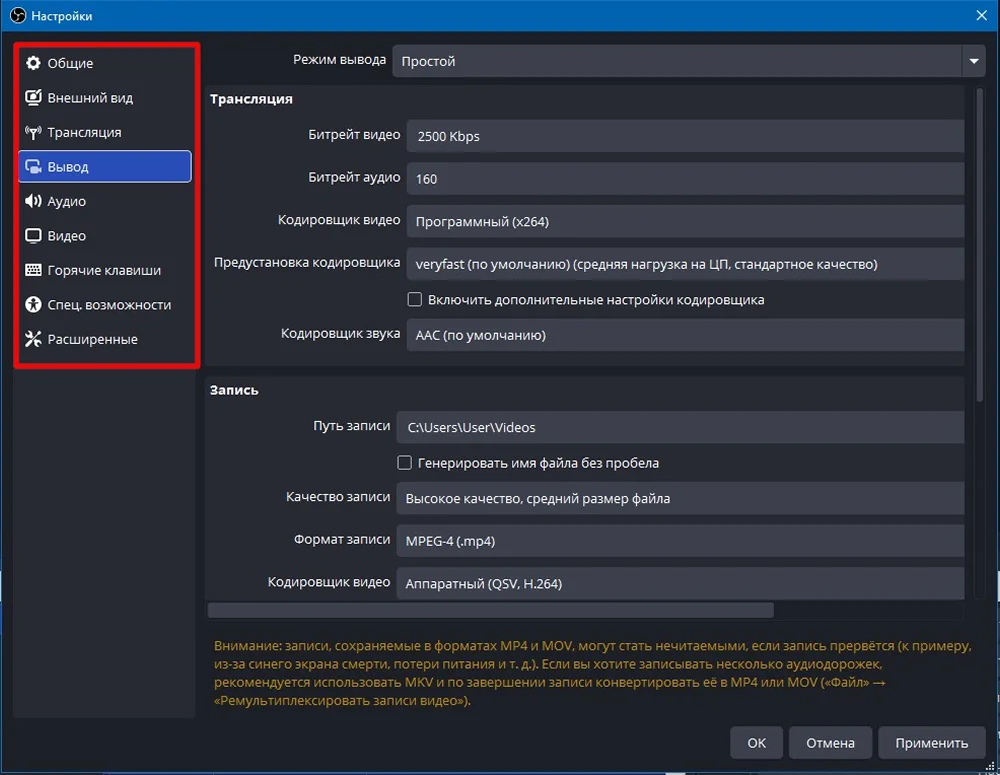The height and width of the screenshot is (775, 1000).
Task: Click the Отмена button
Action: tap(830, 743)
